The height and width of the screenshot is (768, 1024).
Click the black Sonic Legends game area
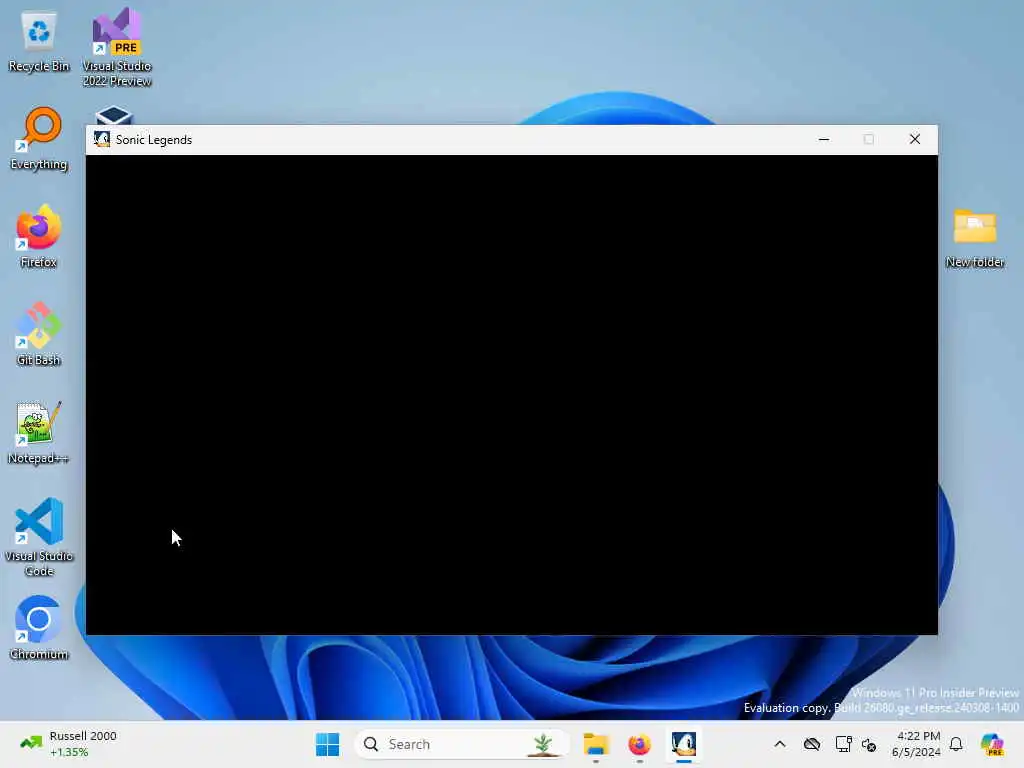(x=511, y=394)
